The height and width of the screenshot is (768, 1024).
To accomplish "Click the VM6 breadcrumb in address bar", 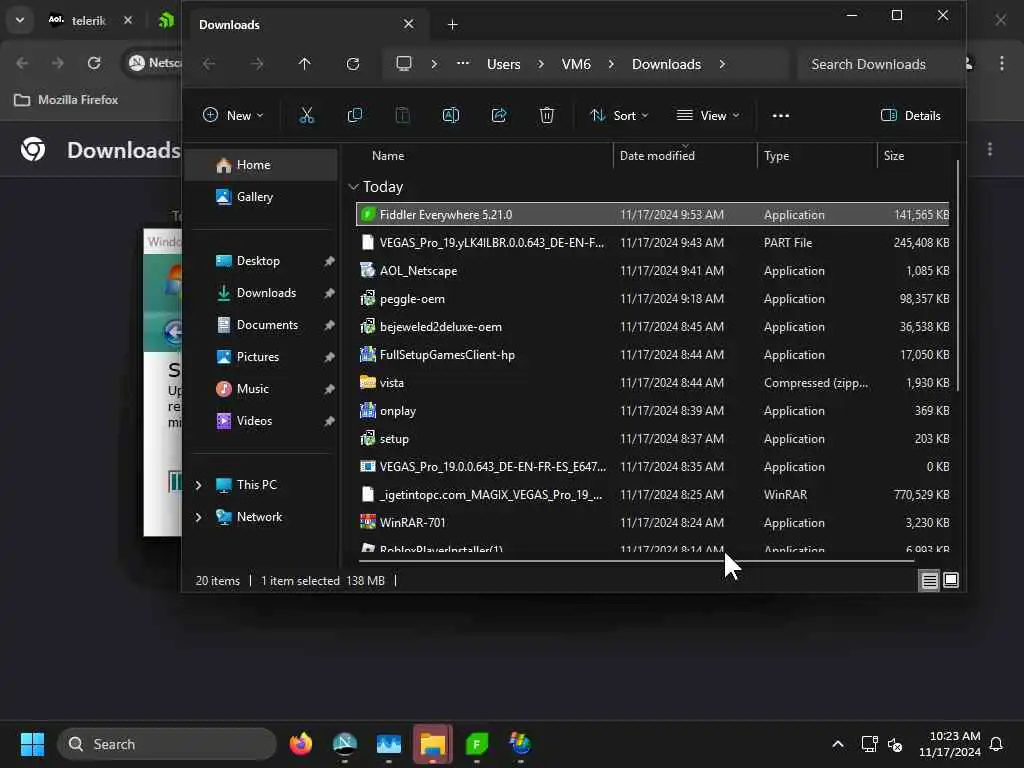I will pos(576,64).
